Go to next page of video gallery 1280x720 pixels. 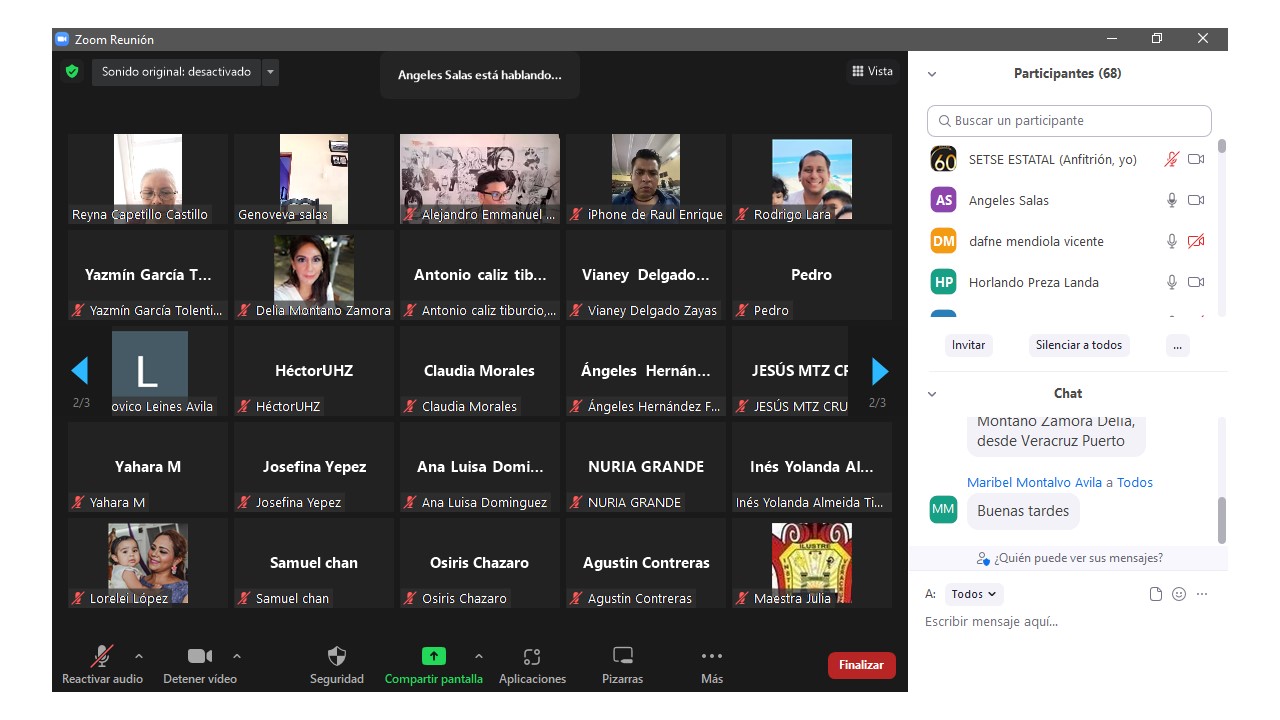pos(880,371)
